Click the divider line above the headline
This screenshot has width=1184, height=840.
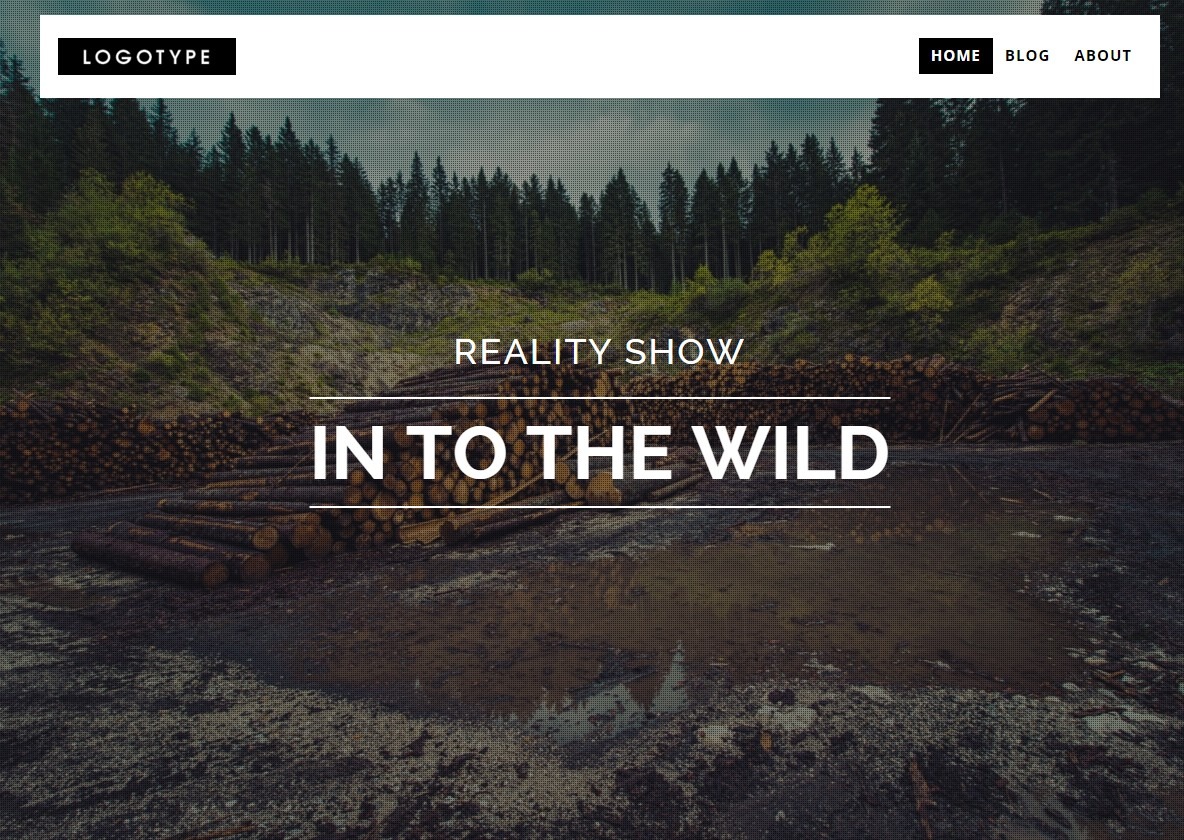click(x=600, y=397)
